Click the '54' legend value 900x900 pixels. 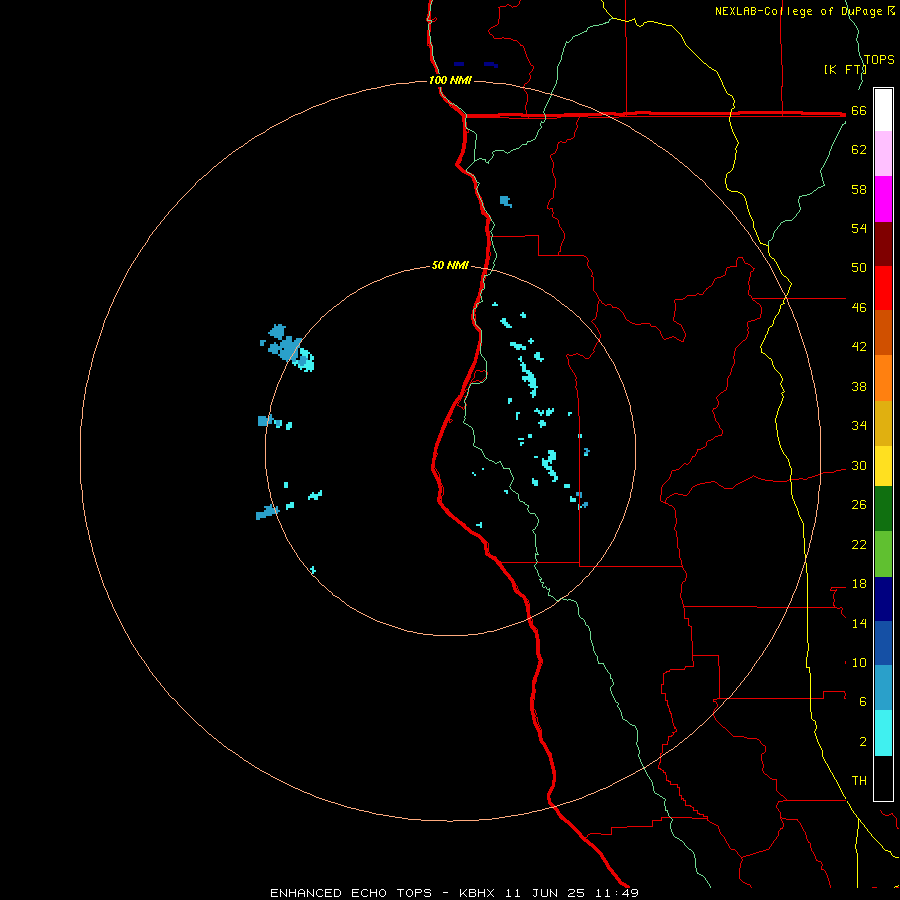click(859, 228)
